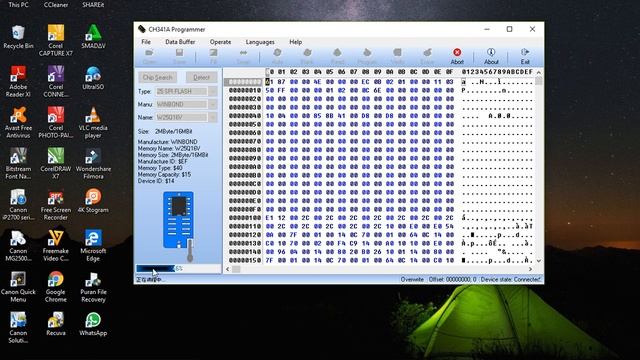Click the hex view vertical scrollbar thumb
The height and width of the screenshot is (360, 640).
pyautogui.click(x=539, y=81)
